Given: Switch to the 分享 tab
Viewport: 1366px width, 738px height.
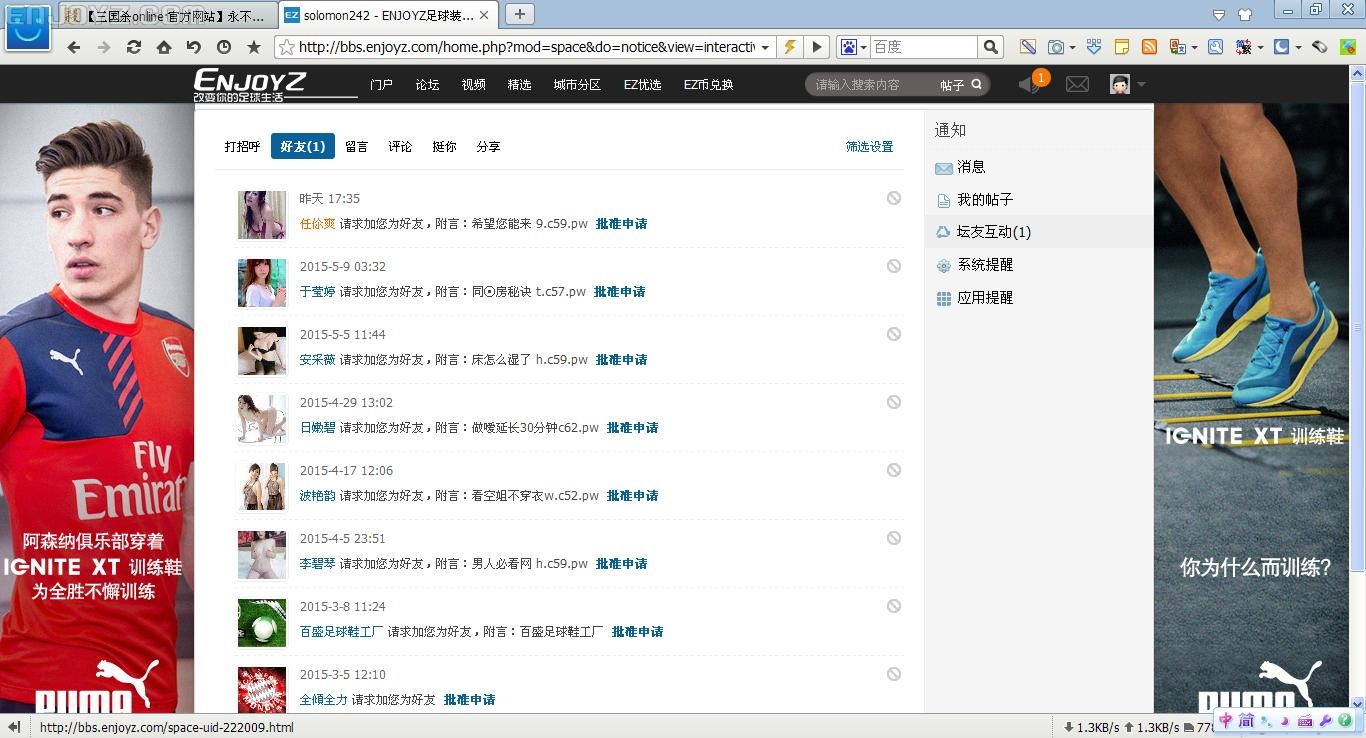Looking at the screenshot, I should pos(488,147).
